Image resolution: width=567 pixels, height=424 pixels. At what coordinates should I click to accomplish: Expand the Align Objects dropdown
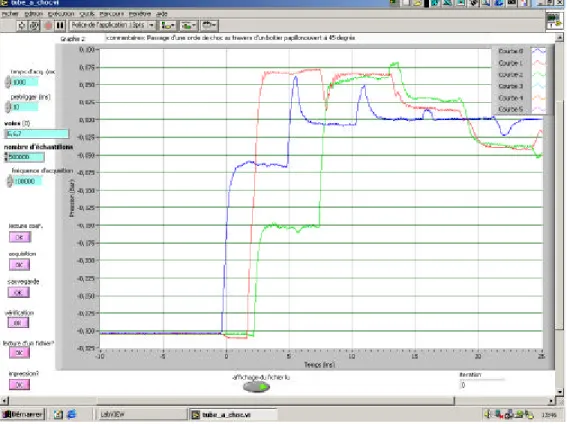point(168,25)
